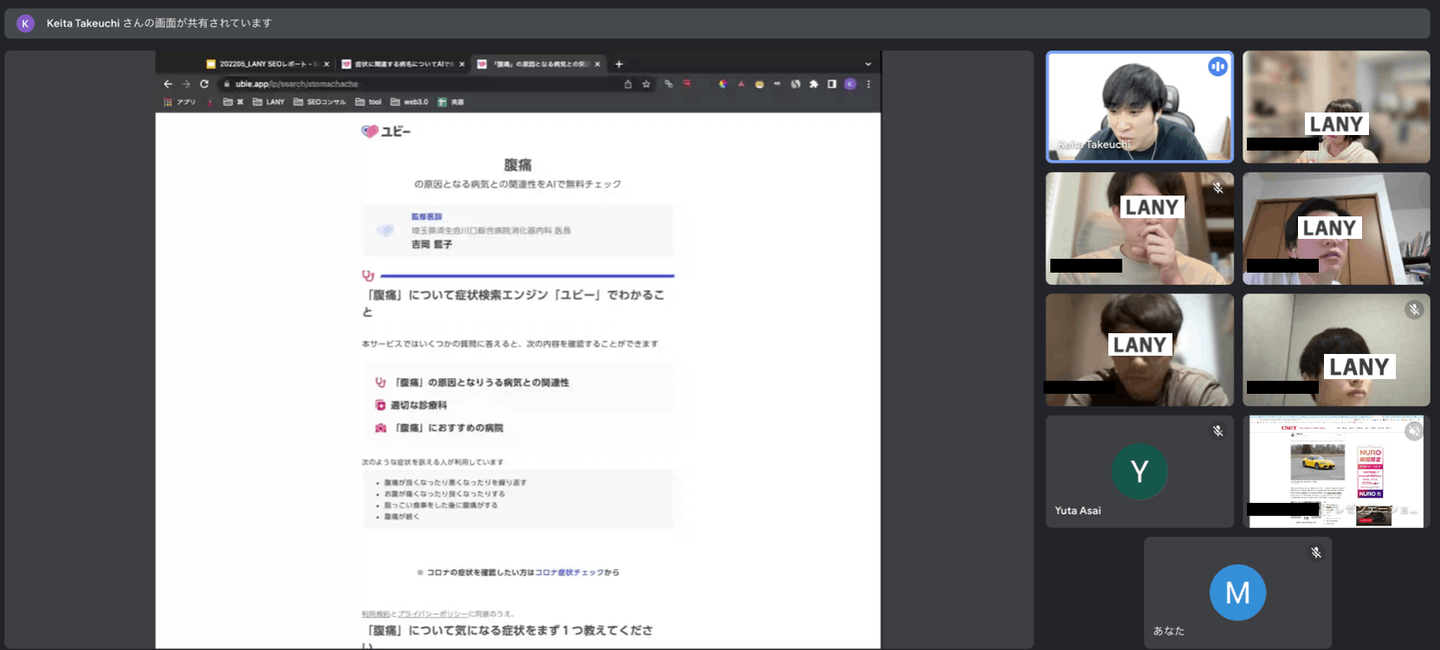Toggle the browser side panel icon
The image size is (1440, 650).
point(831,84)
